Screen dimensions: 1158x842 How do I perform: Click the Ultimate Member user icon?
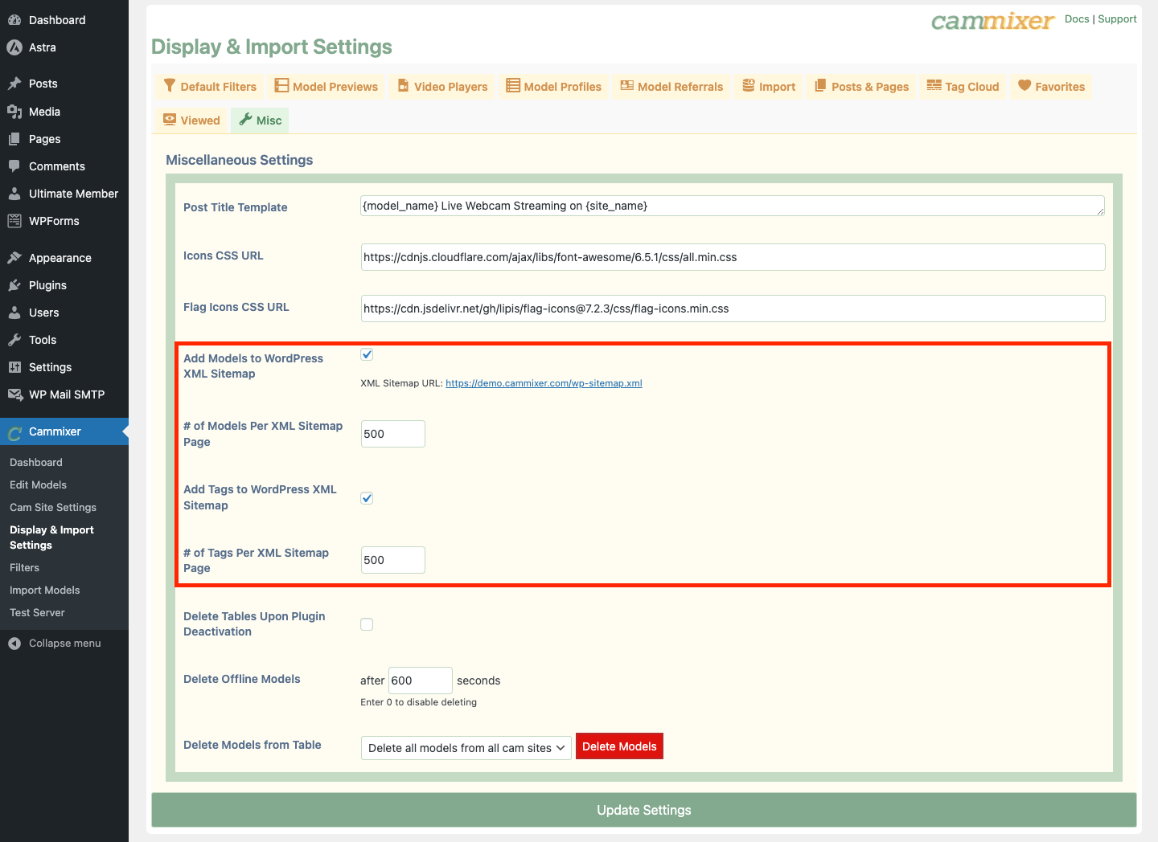(14, 194)
